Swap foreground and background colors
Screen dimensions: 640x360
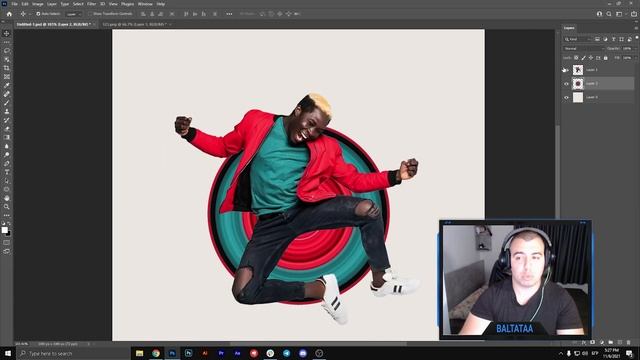[x=9, y=223]
